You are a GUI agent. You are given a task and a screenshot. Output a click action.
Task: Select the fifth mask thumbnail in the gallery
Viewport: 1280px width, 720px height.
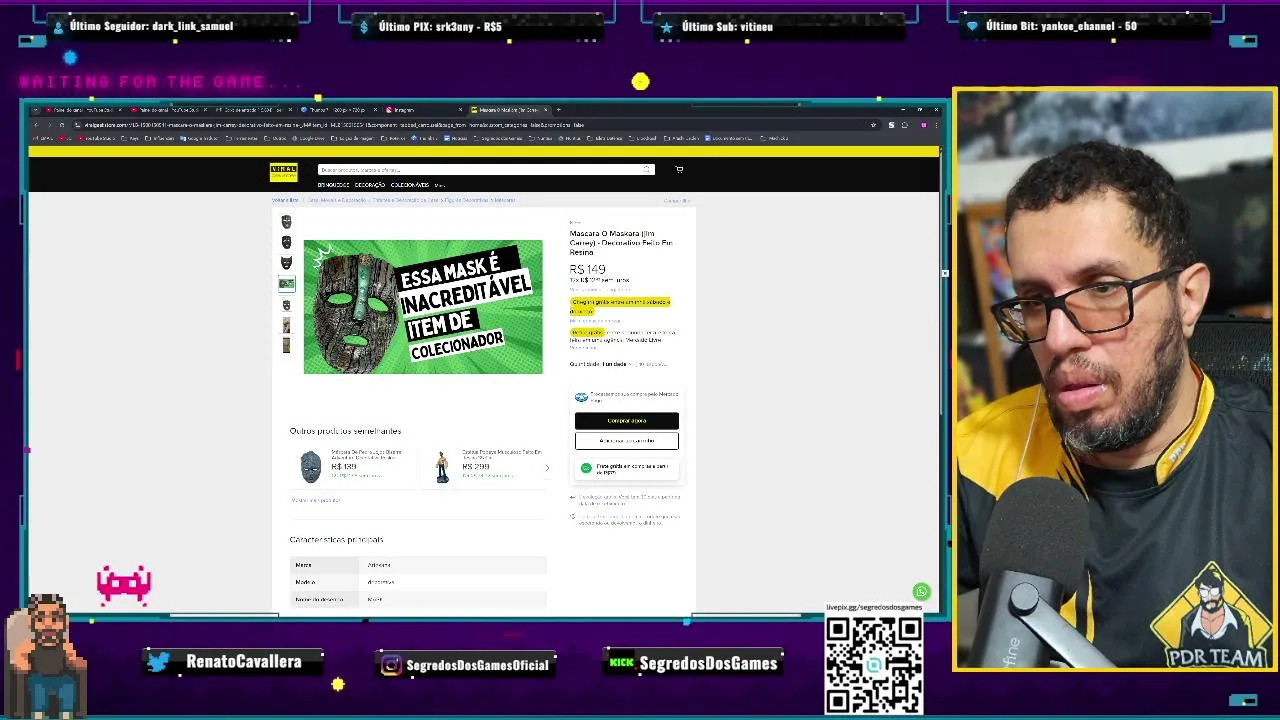pyautogui.click(x=286, y=305)
